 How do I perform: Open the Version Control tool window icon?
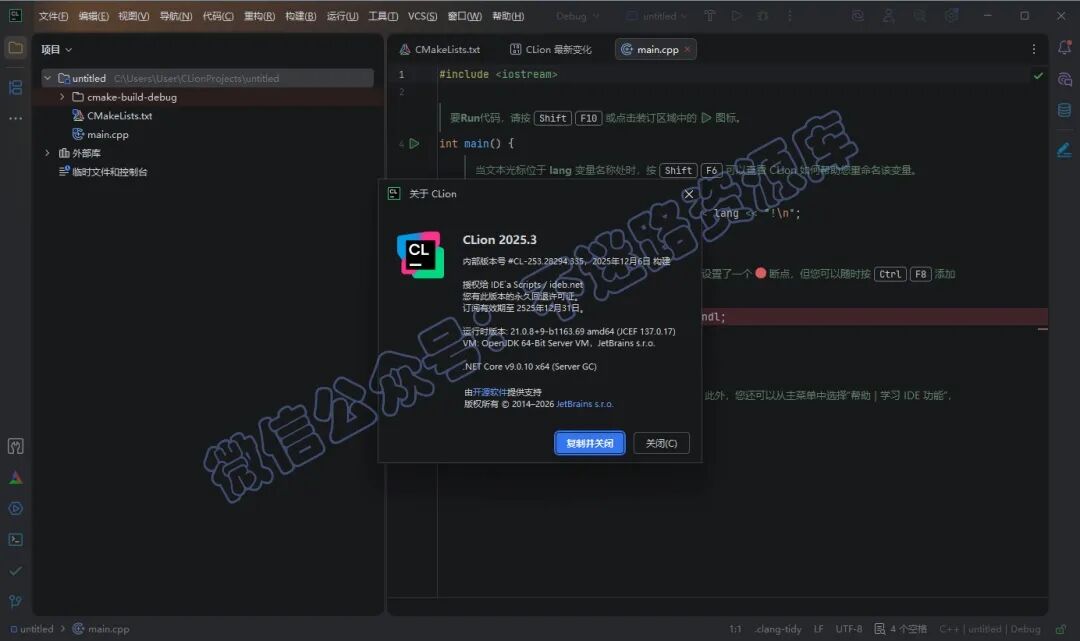click(x=15, y=446)
